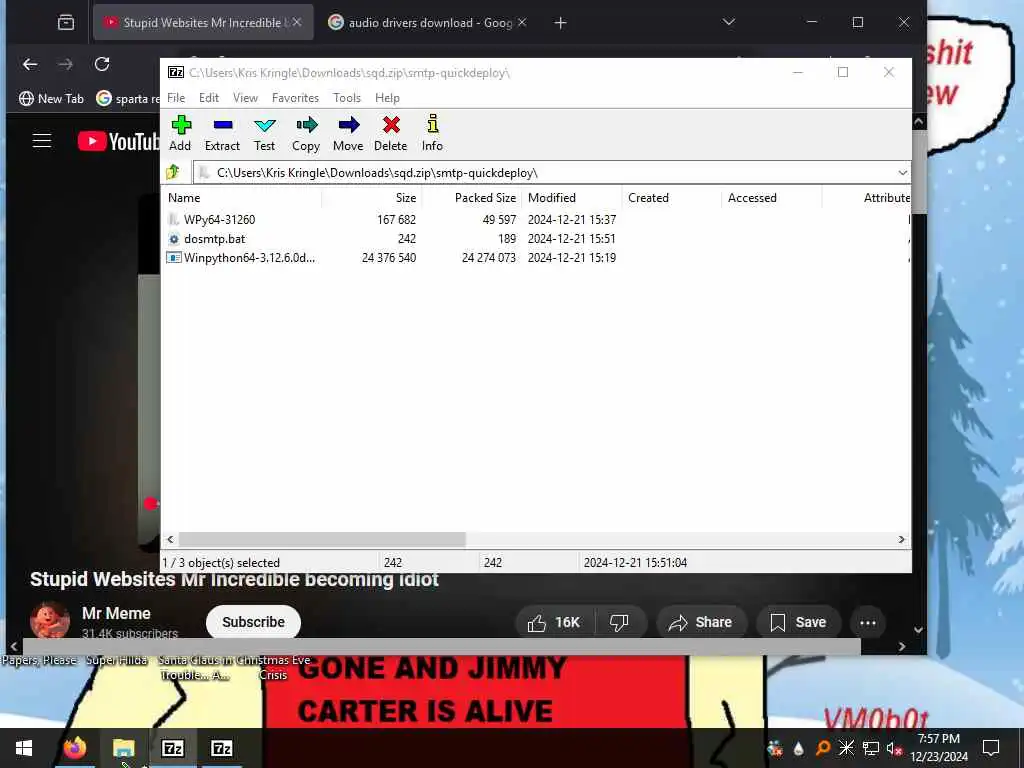Viewport: 1024px width, 768px height.
Task: Sort by Modified column header
Action: tap(571, 198)
